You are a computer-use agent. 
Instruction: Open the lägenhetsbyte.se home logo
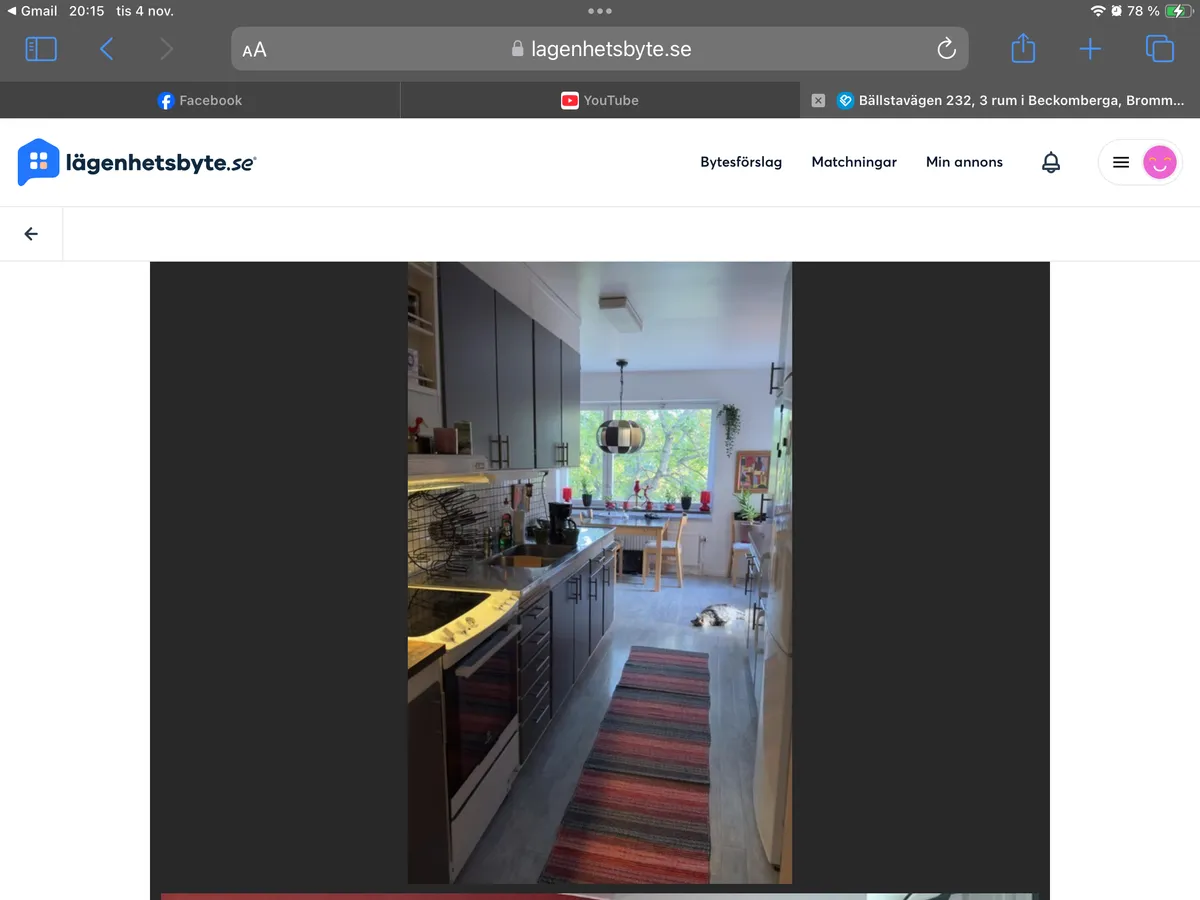tap(137, 162)
